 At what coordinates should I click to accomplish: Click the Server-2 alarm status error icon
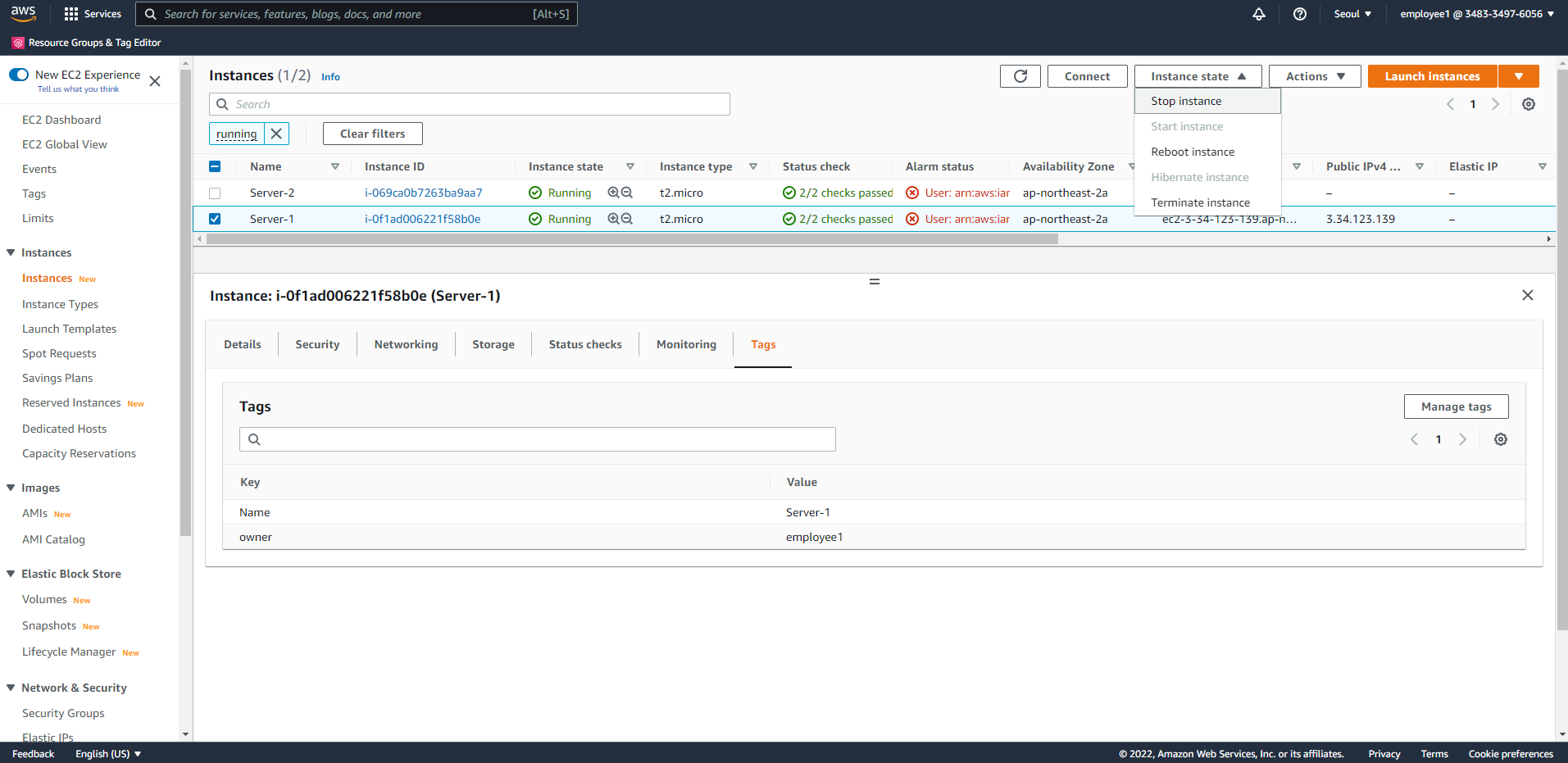point(912,193)
